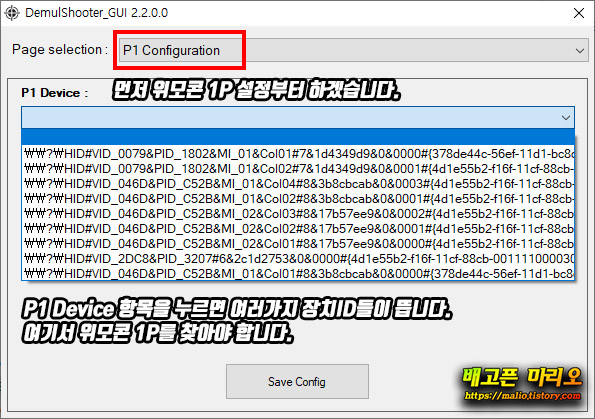Viewport: 595px width, 419px height.
Task: Select VID_046D&PID_C52B MI_01 Col01 device entry
Action: (298, 273)
